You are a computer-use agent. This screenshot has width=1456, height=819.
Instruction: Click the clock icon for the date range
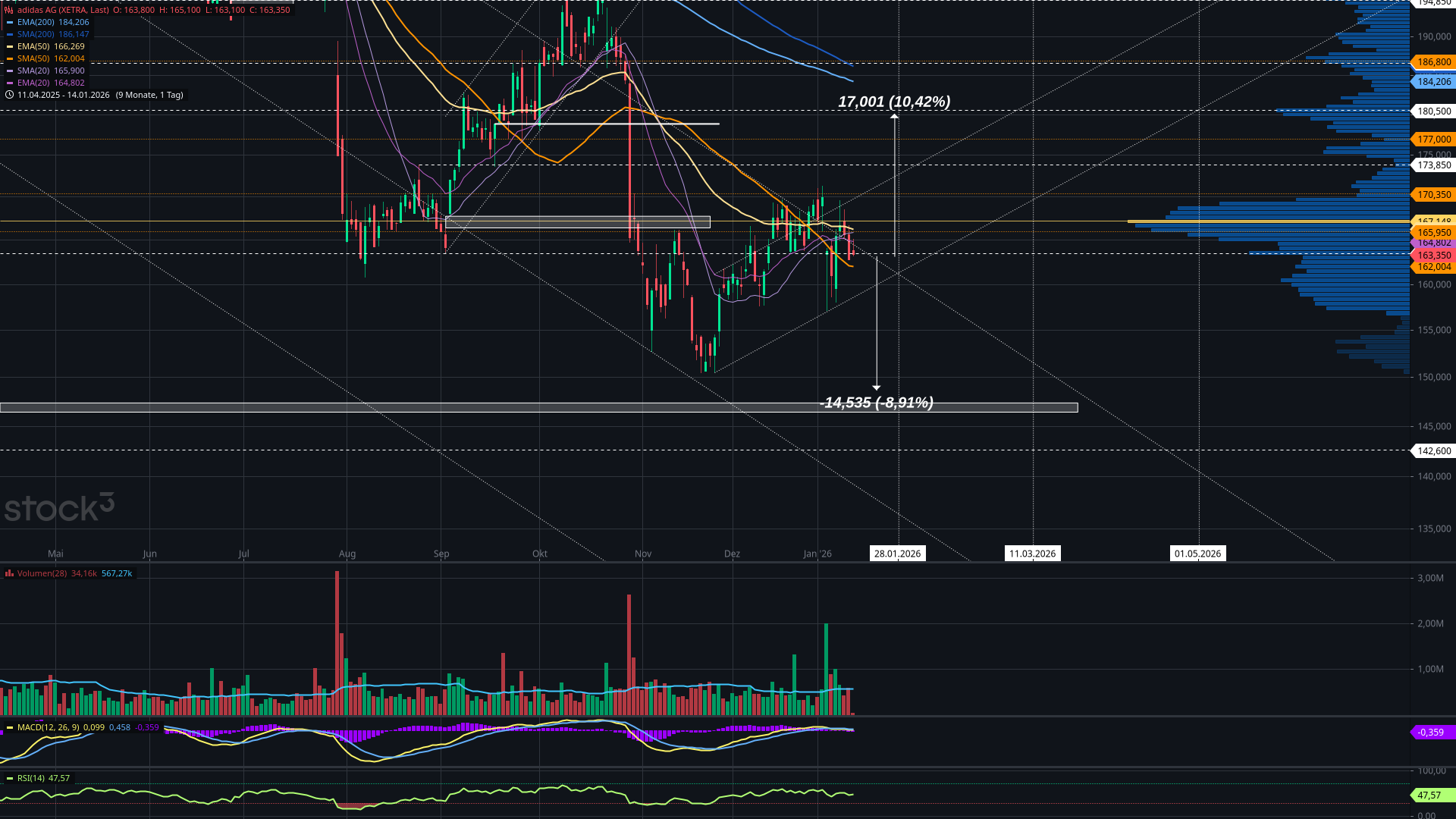click(x=9, y=96)
